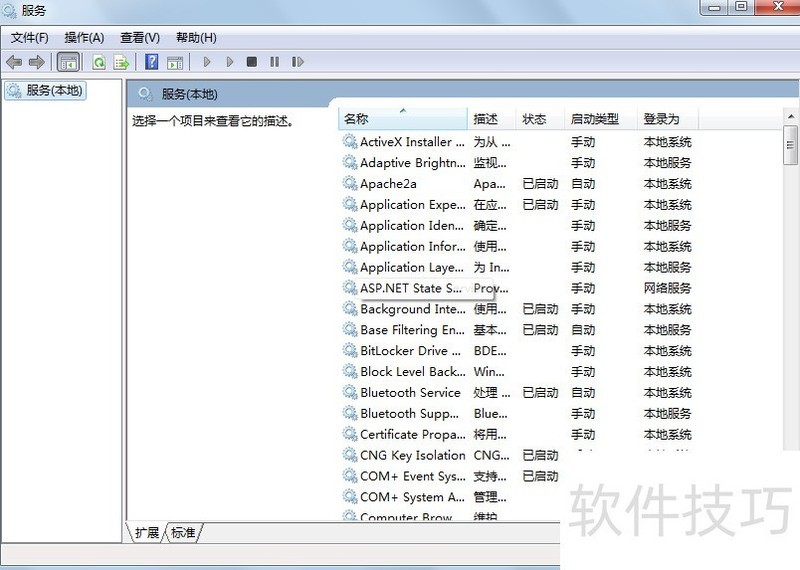
Task: Open the 查看(V) menu
Action: tap(140, 38)
